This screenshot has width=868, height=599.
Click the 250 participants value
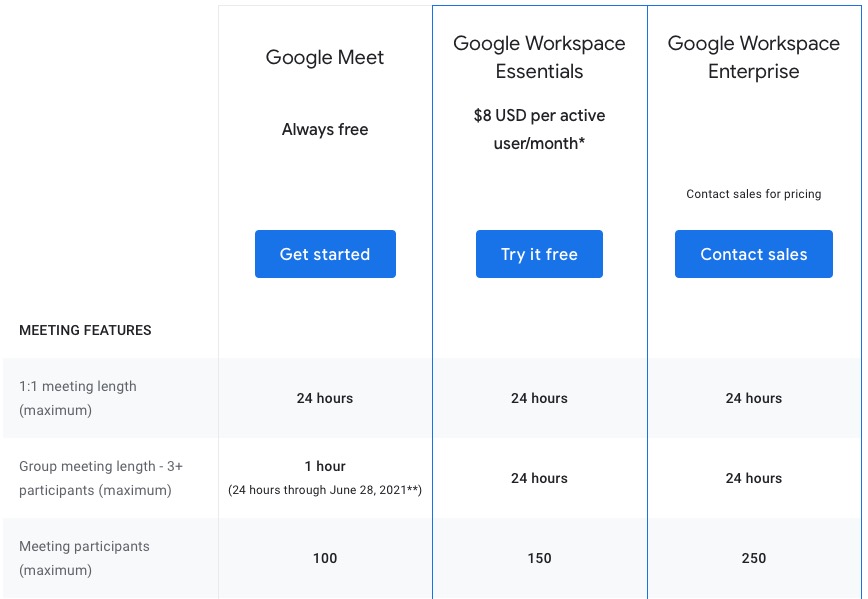(753, 558)
